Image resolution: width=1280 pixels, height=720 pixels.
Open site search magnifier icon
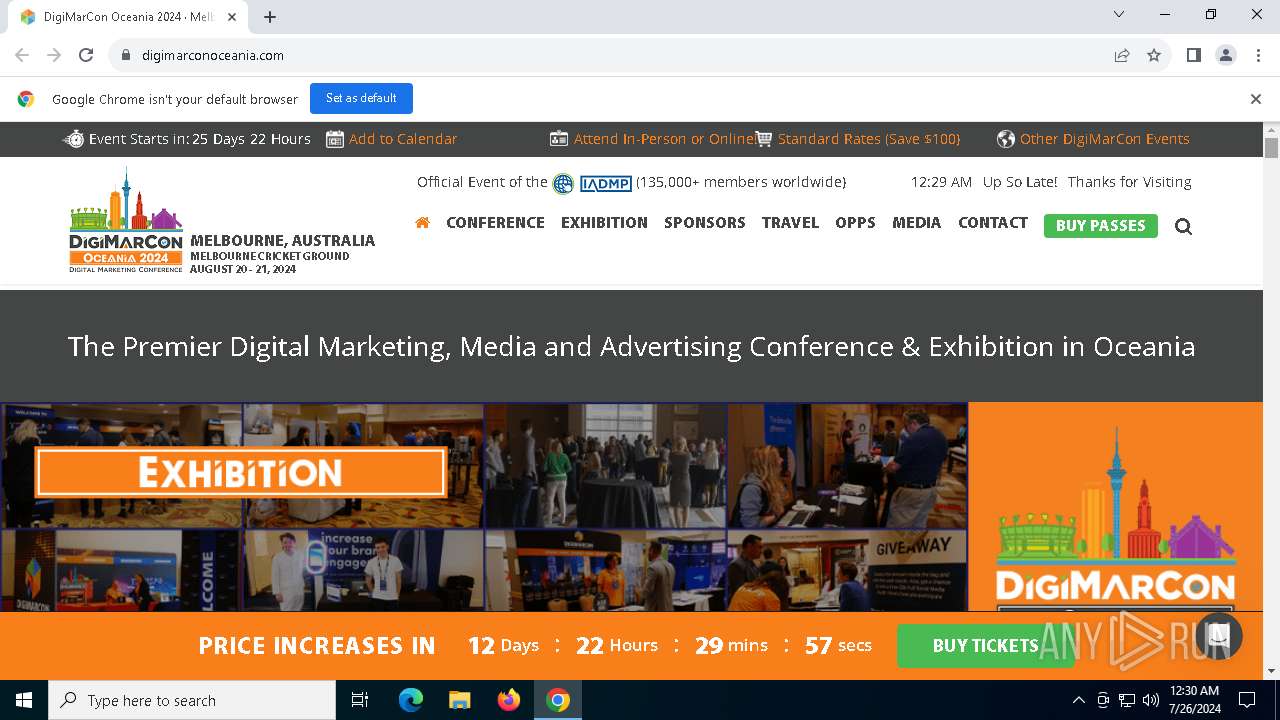[x=1183, y=226]
